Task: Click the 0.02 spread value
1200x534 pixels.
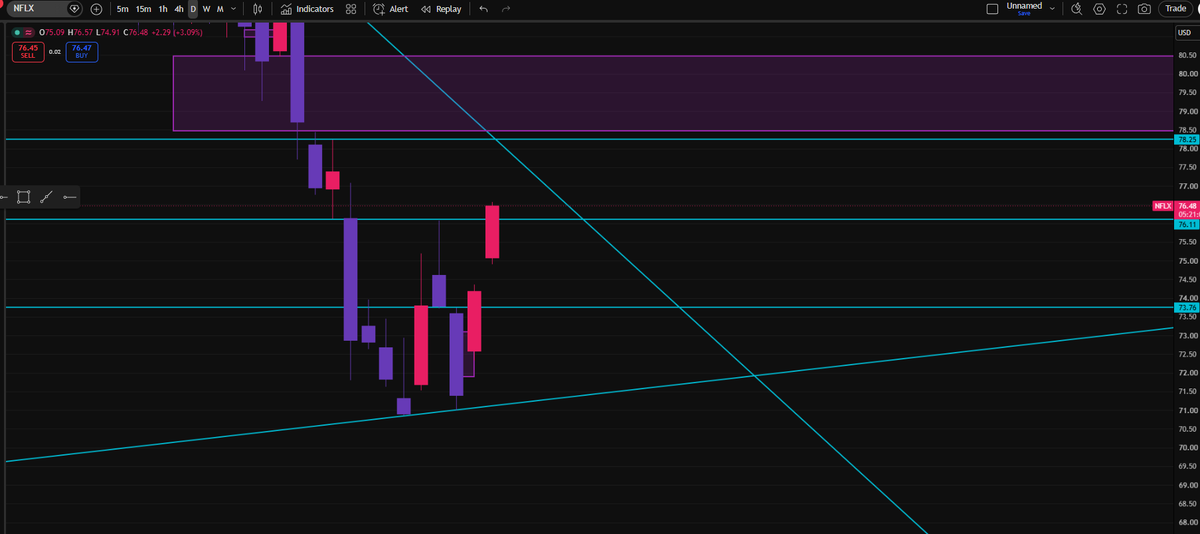Action: pyautogui.click(x=54, y=51)
